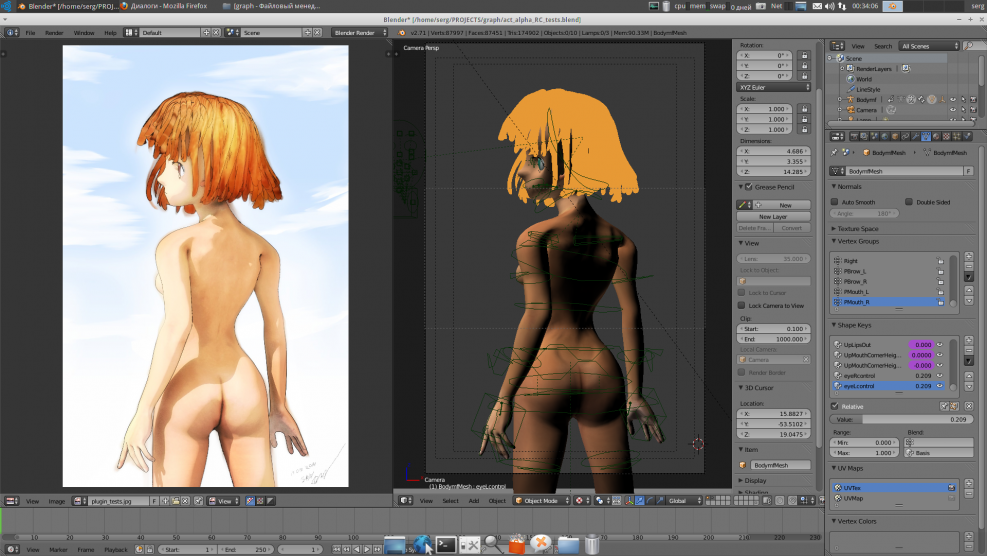The image size is (987, 556).
Task: Toggle X rotation lock icon
Action: 804,55
